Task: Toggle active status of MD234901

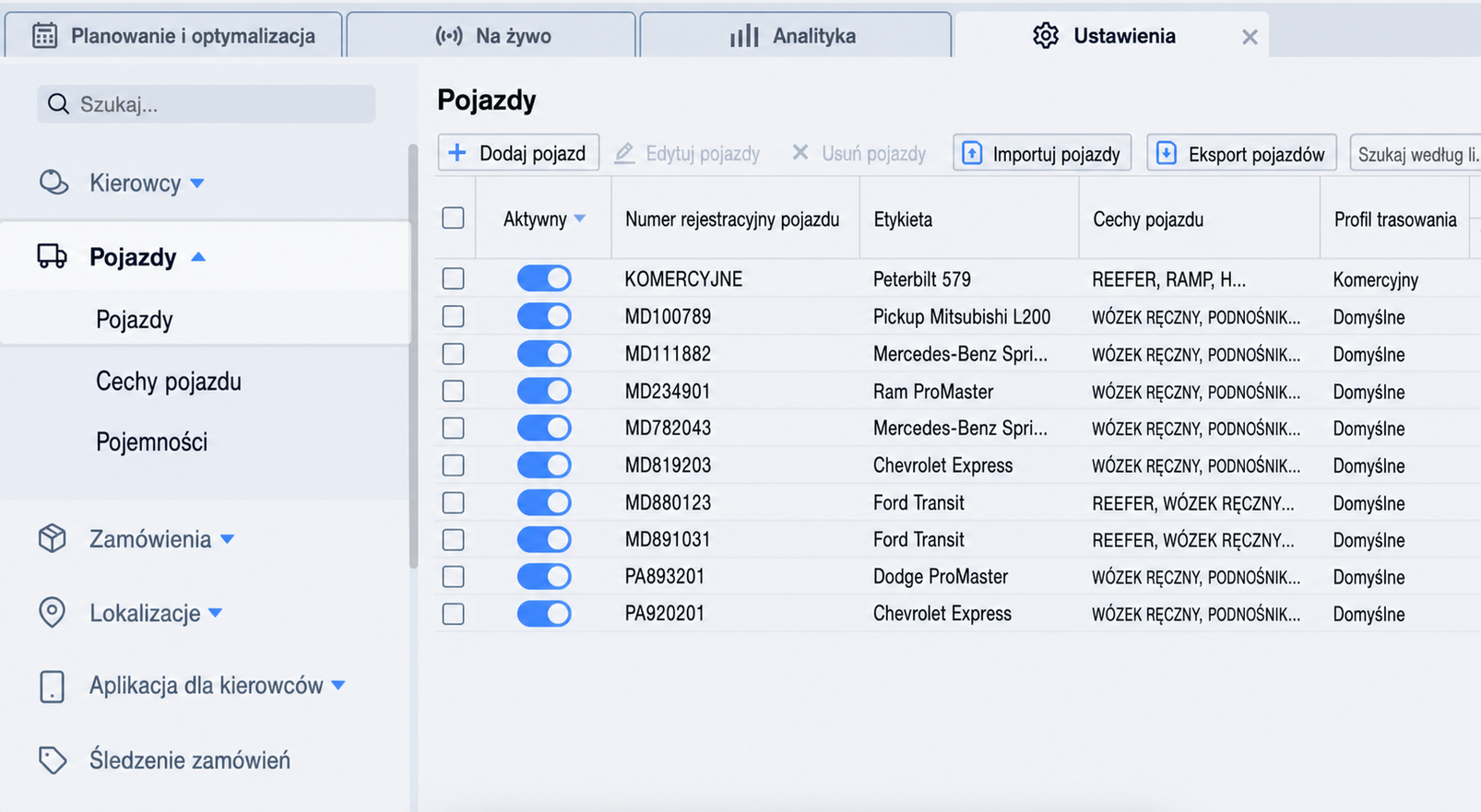Action: tap(544, 391)
